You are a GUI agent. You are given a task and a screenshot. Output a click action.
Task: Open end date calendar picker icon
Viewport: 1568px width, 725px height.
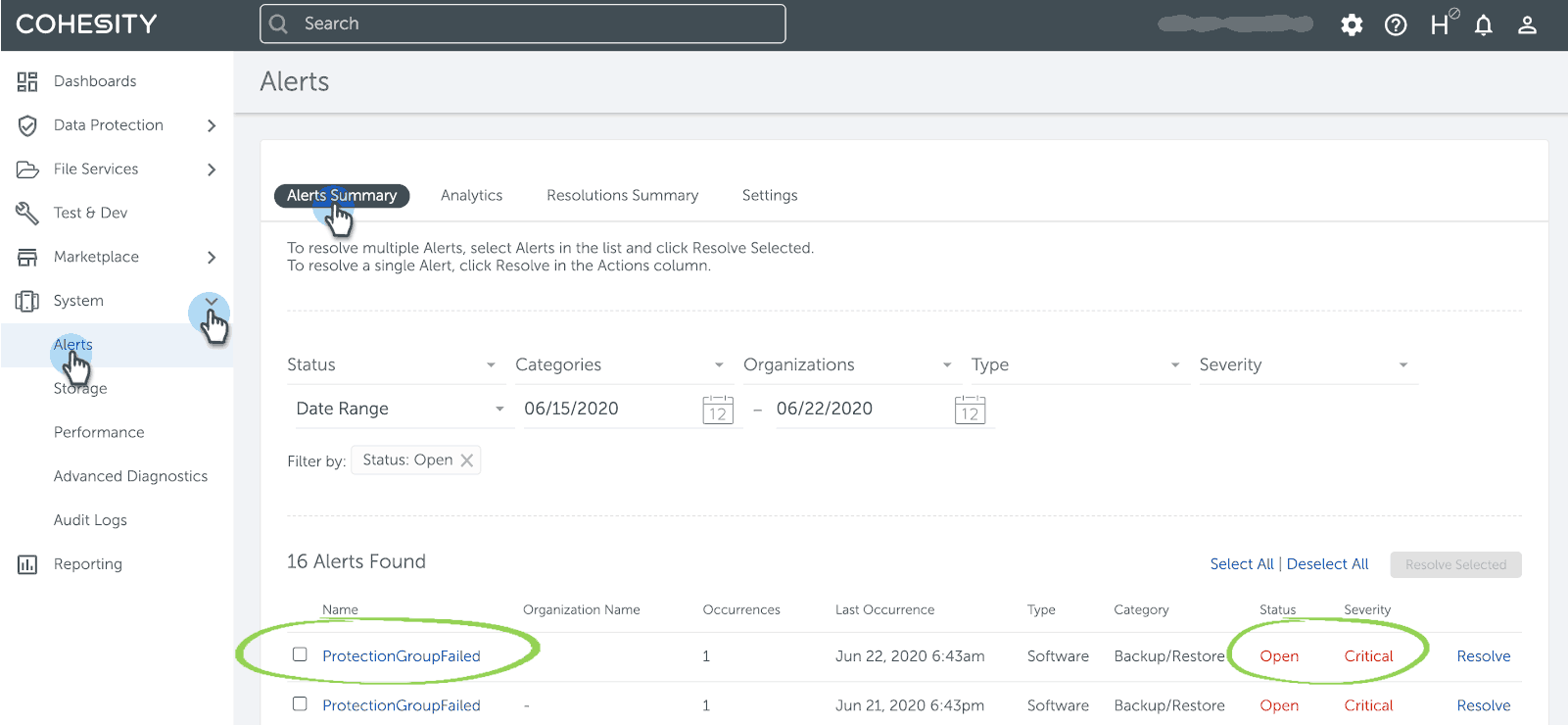[970, 411]
